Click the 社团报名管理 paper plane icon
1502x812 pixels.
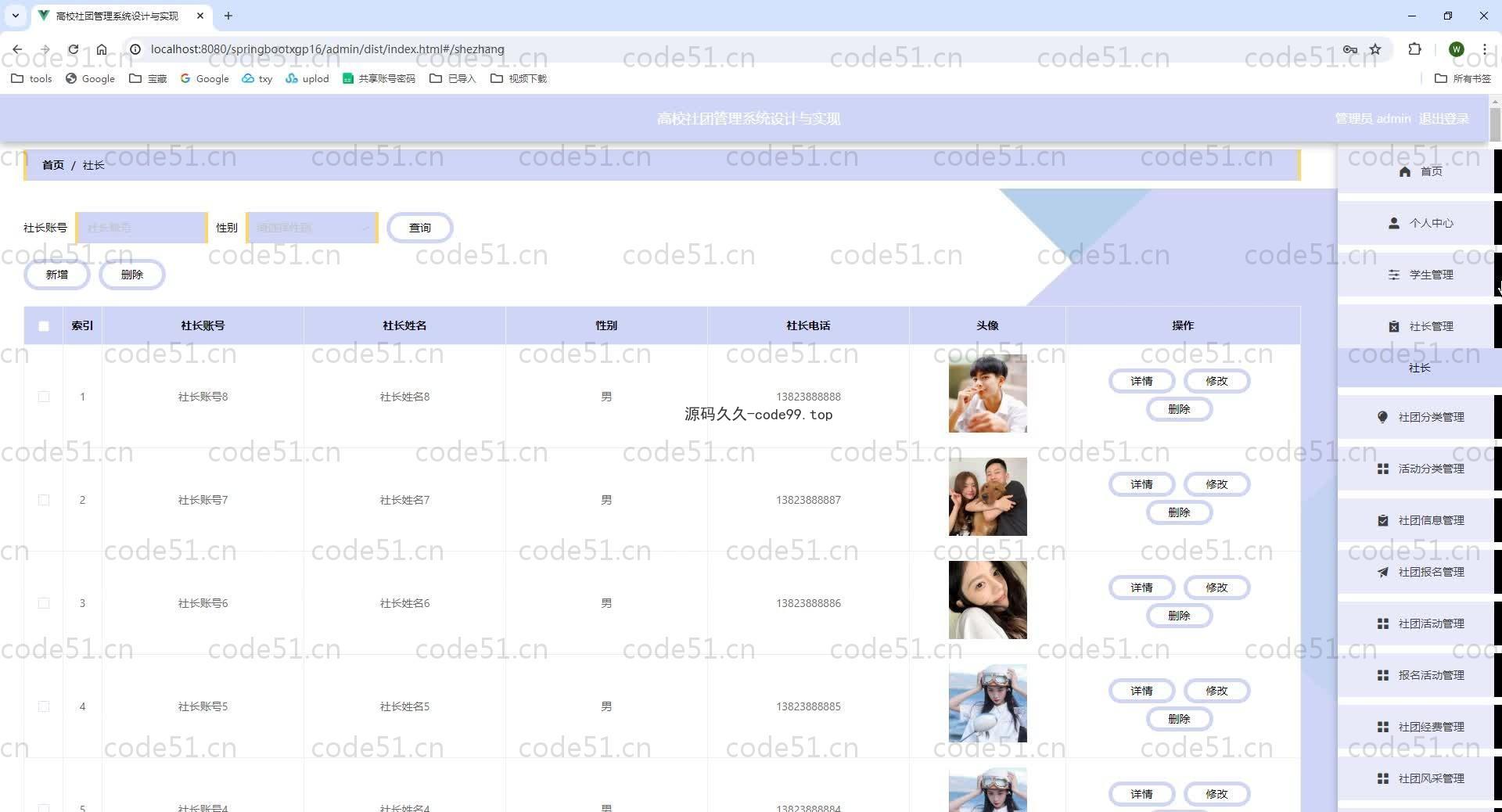[x=1383, y=572]
